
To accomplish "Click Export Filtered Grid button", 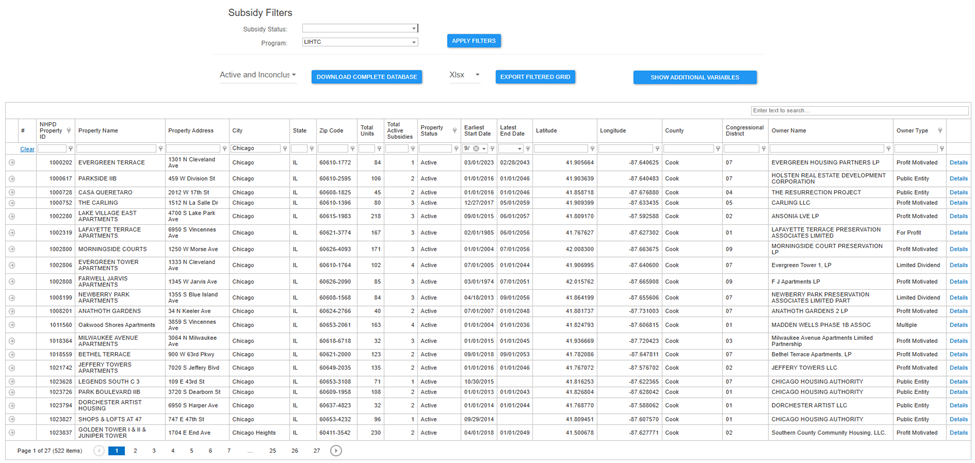I will pyautogui.click(x=536, y=77).
